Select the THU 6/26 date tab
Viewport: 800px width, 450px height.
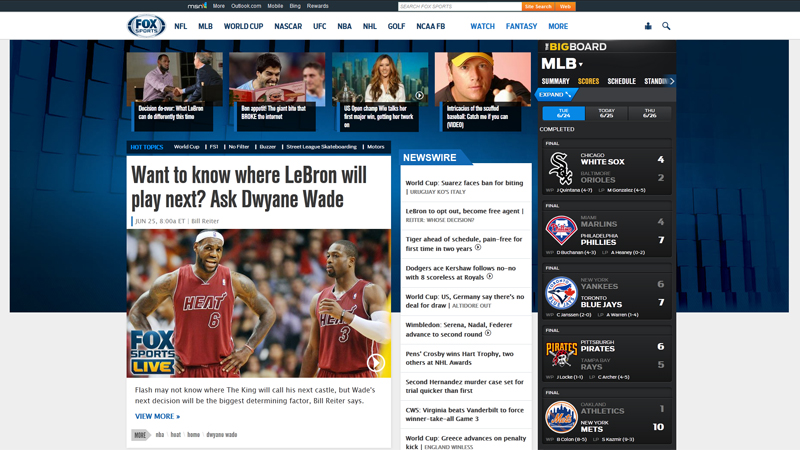coord(649,113)
